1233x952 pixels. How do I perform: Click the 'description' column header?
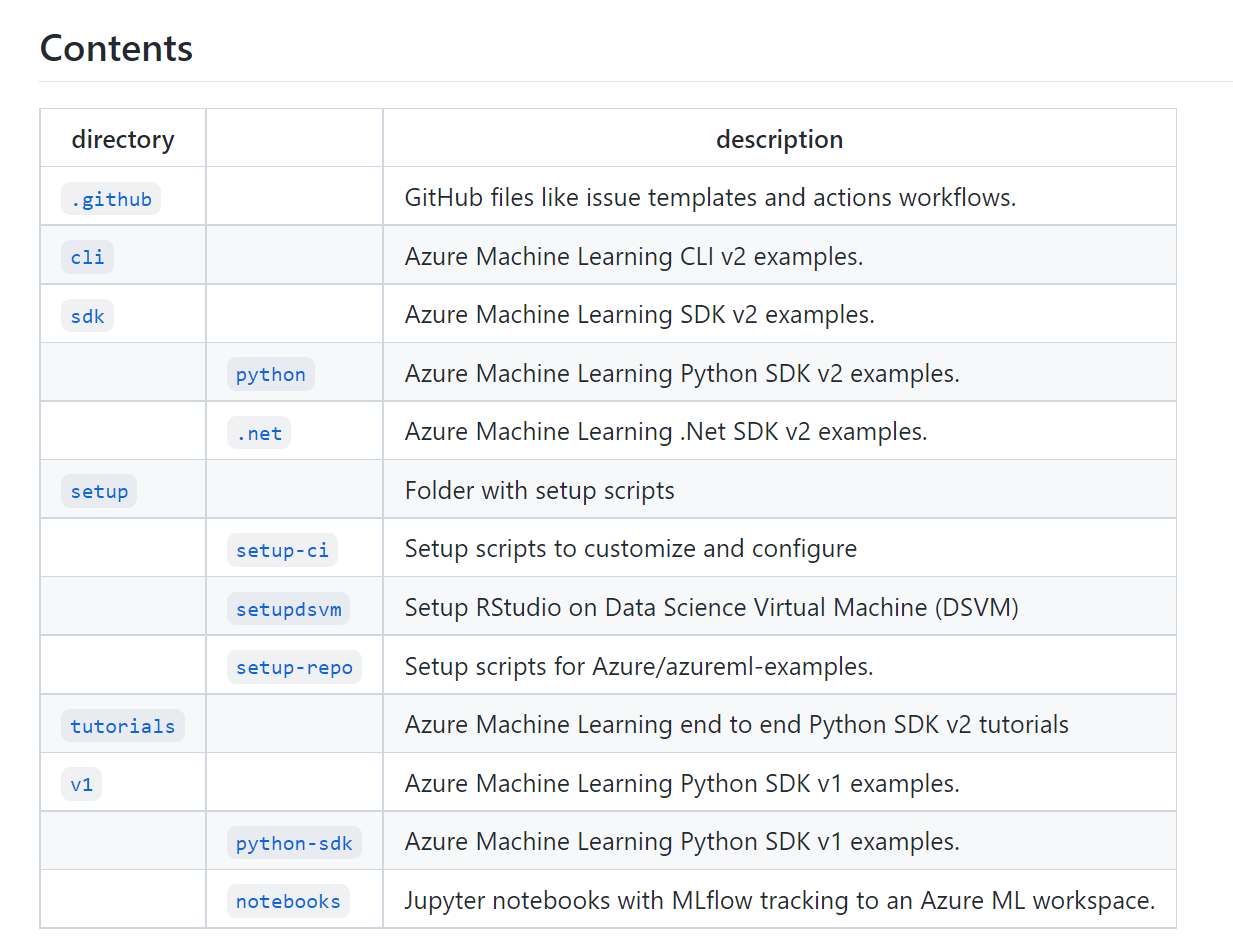point(780,139)
